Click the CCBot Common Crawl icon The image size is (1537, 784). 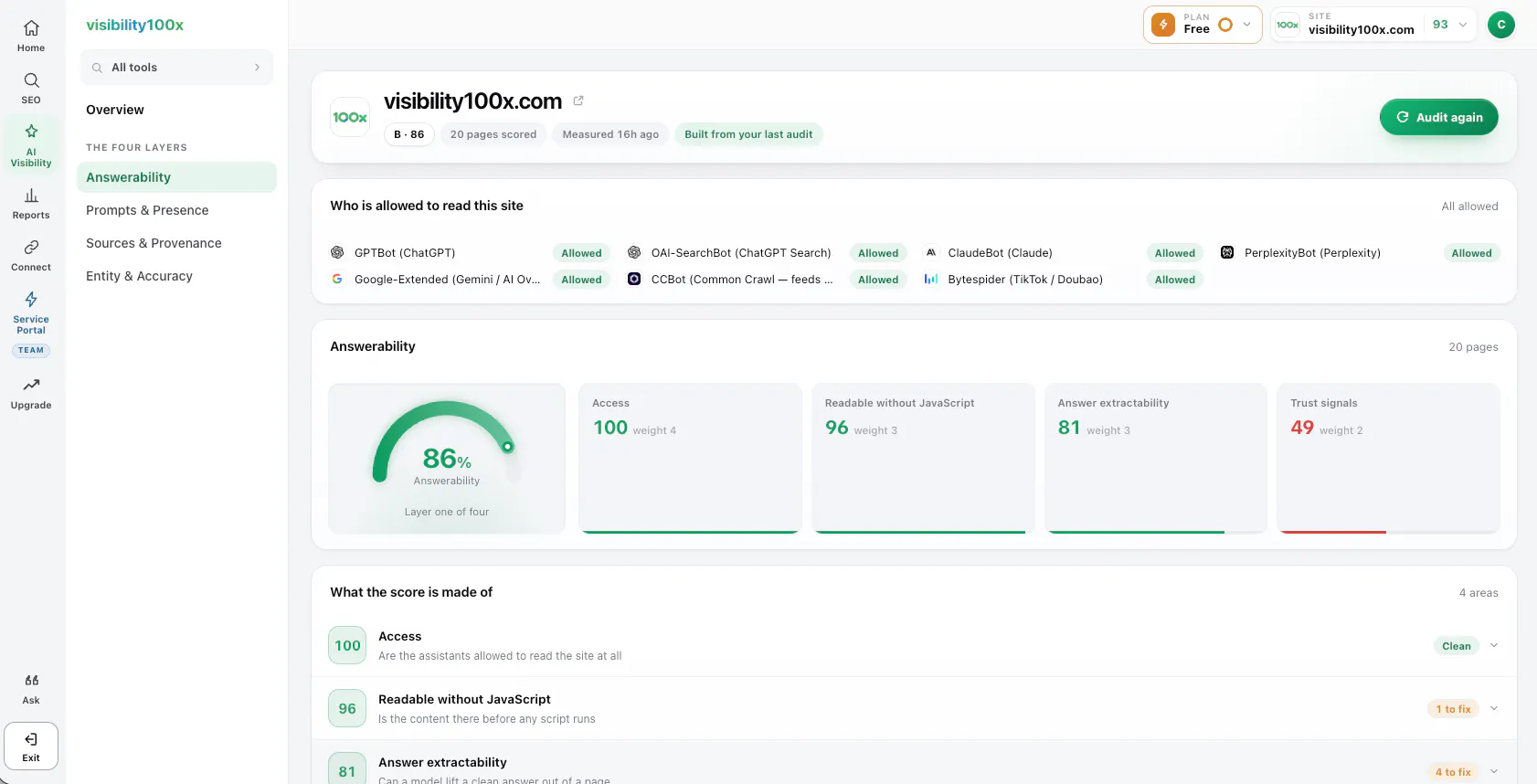pyautogui.click(x=634, y=279)
